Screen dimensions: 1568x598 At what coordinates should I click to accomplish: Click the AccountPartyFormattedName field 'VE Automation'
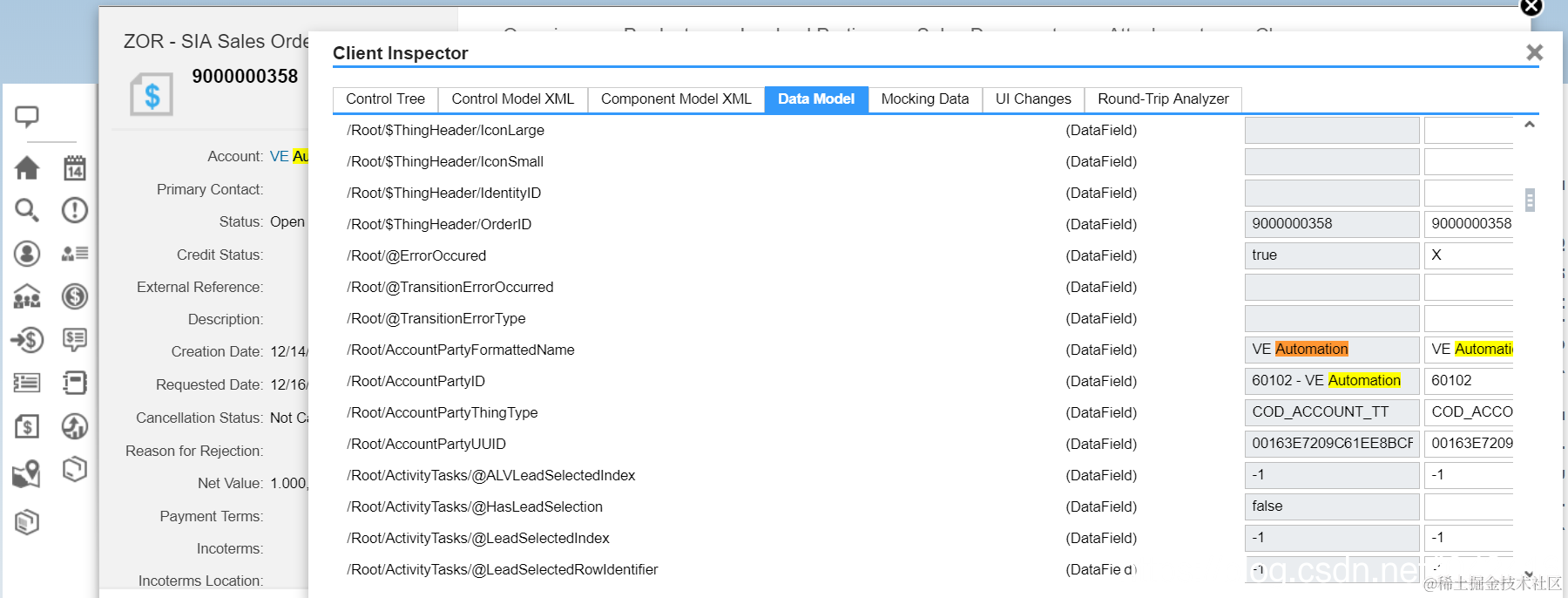1332,350
